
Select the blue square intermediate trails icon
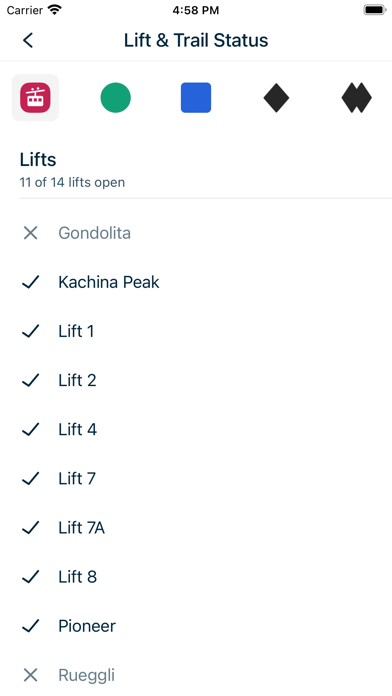coord(196,97)
